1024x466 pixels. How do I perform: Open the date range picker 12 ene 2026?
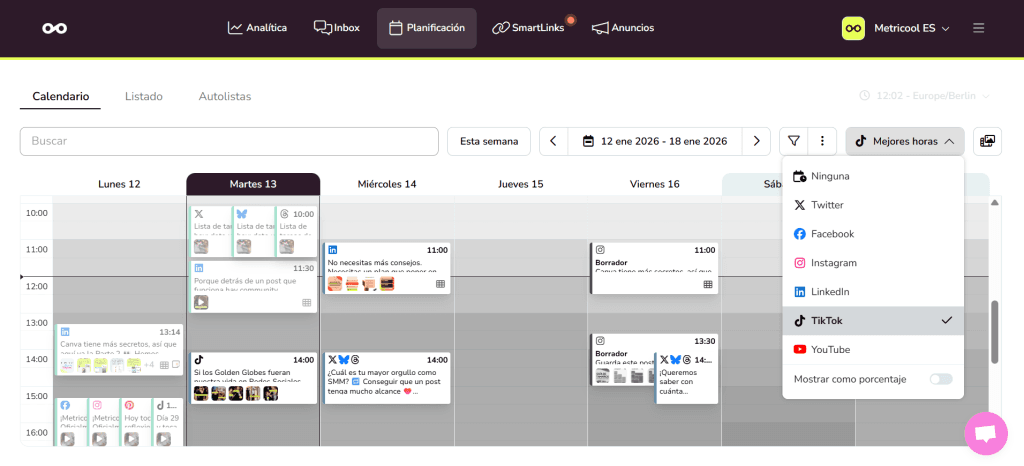[x=655, y=141]
